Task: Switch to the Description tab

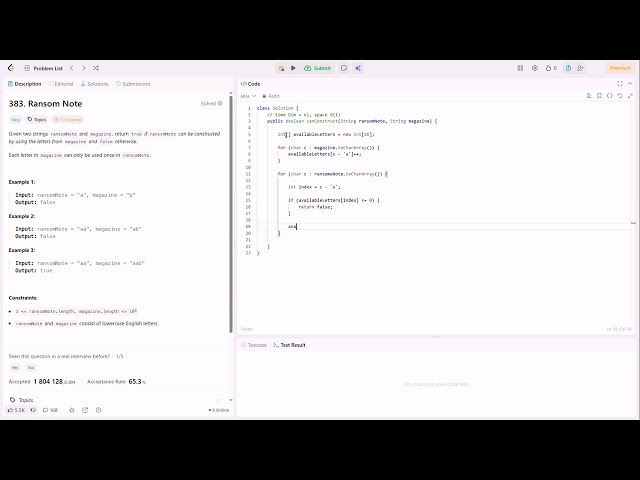Action: [24, 84]
